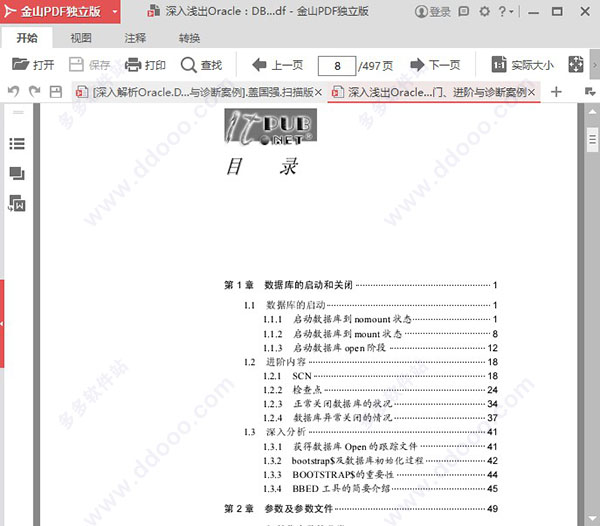The image size is (600, 526).
Task: Click the redo arrow icon
Action: [35, 91]
